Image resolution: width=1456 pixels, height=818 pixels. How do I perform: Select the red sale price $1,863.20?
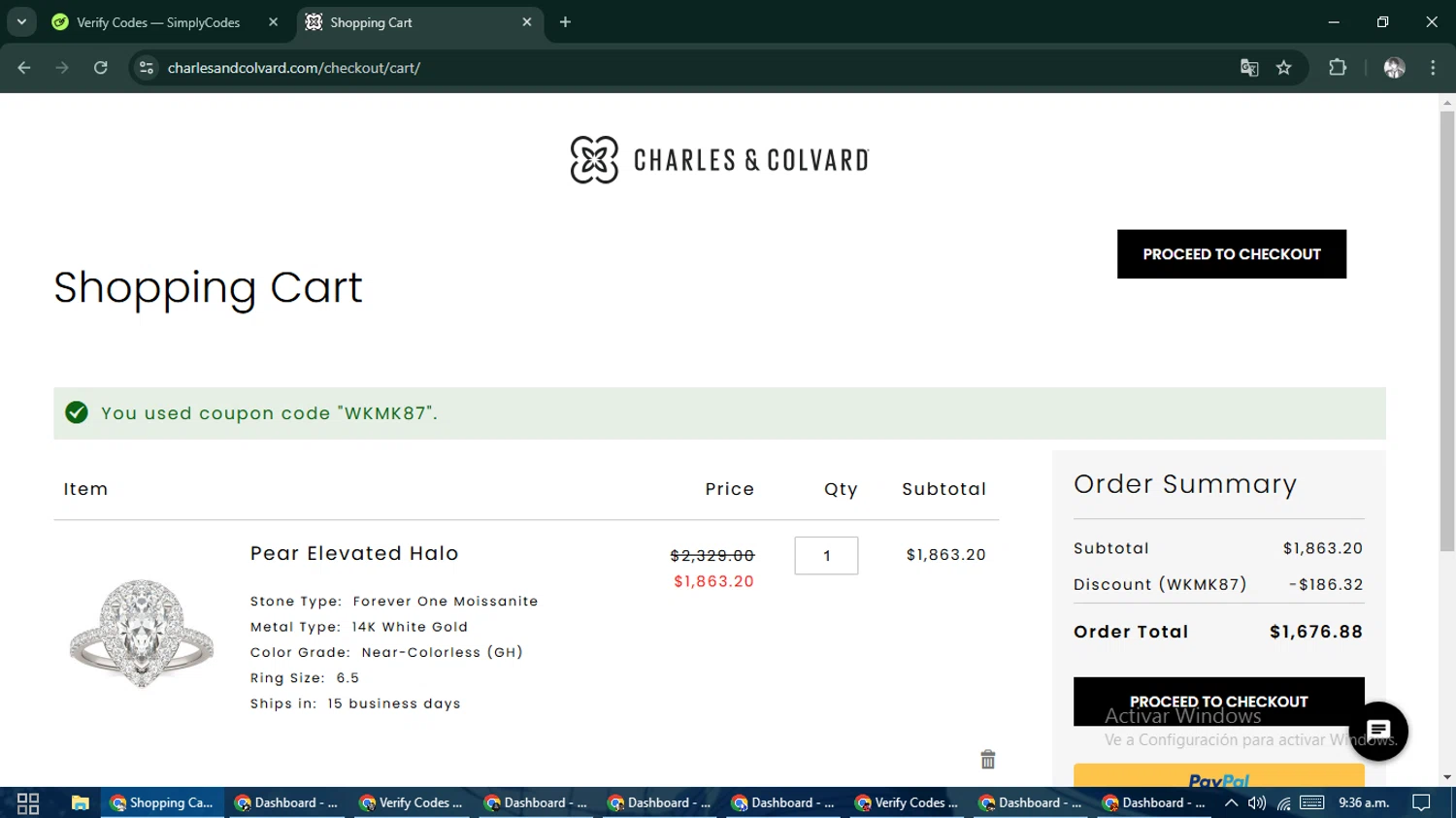click(714, 581)
